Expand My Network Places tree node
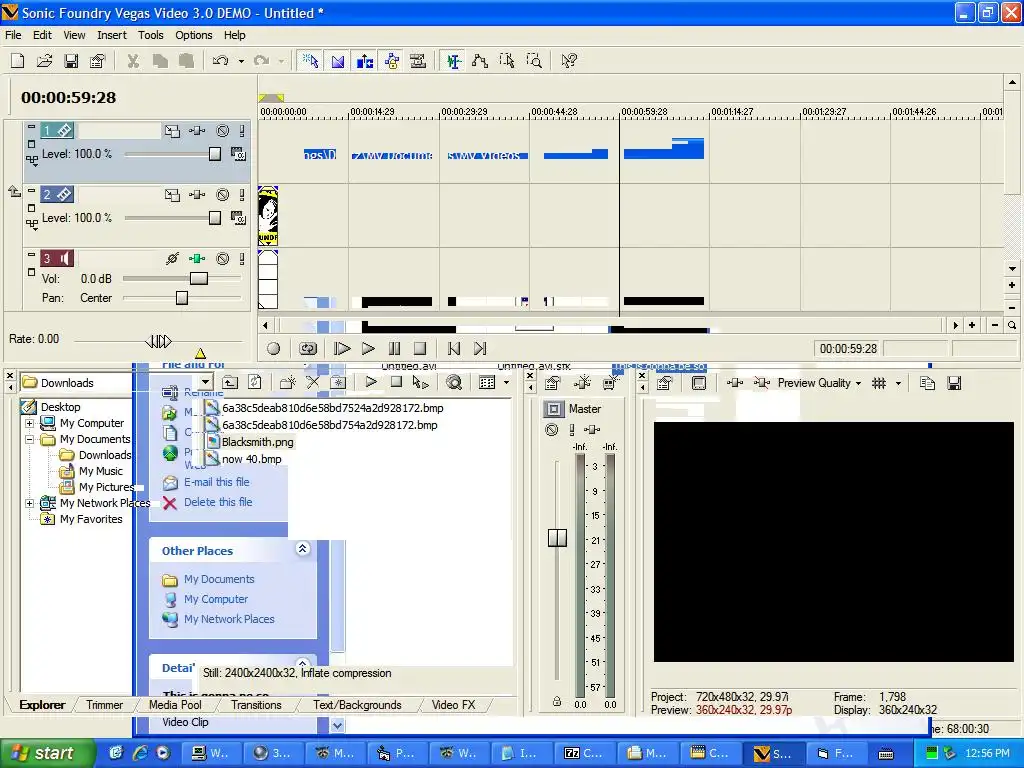The height and width of the screenshot is (768, 1024). [29, 504]
